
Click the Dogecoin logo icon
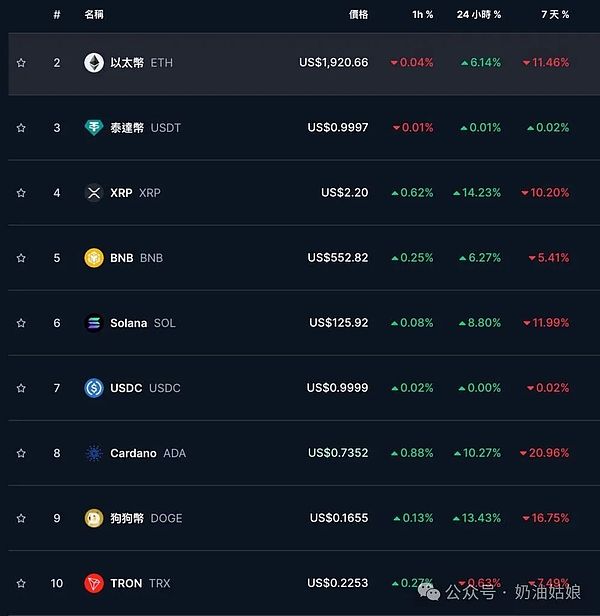[94, 518]
